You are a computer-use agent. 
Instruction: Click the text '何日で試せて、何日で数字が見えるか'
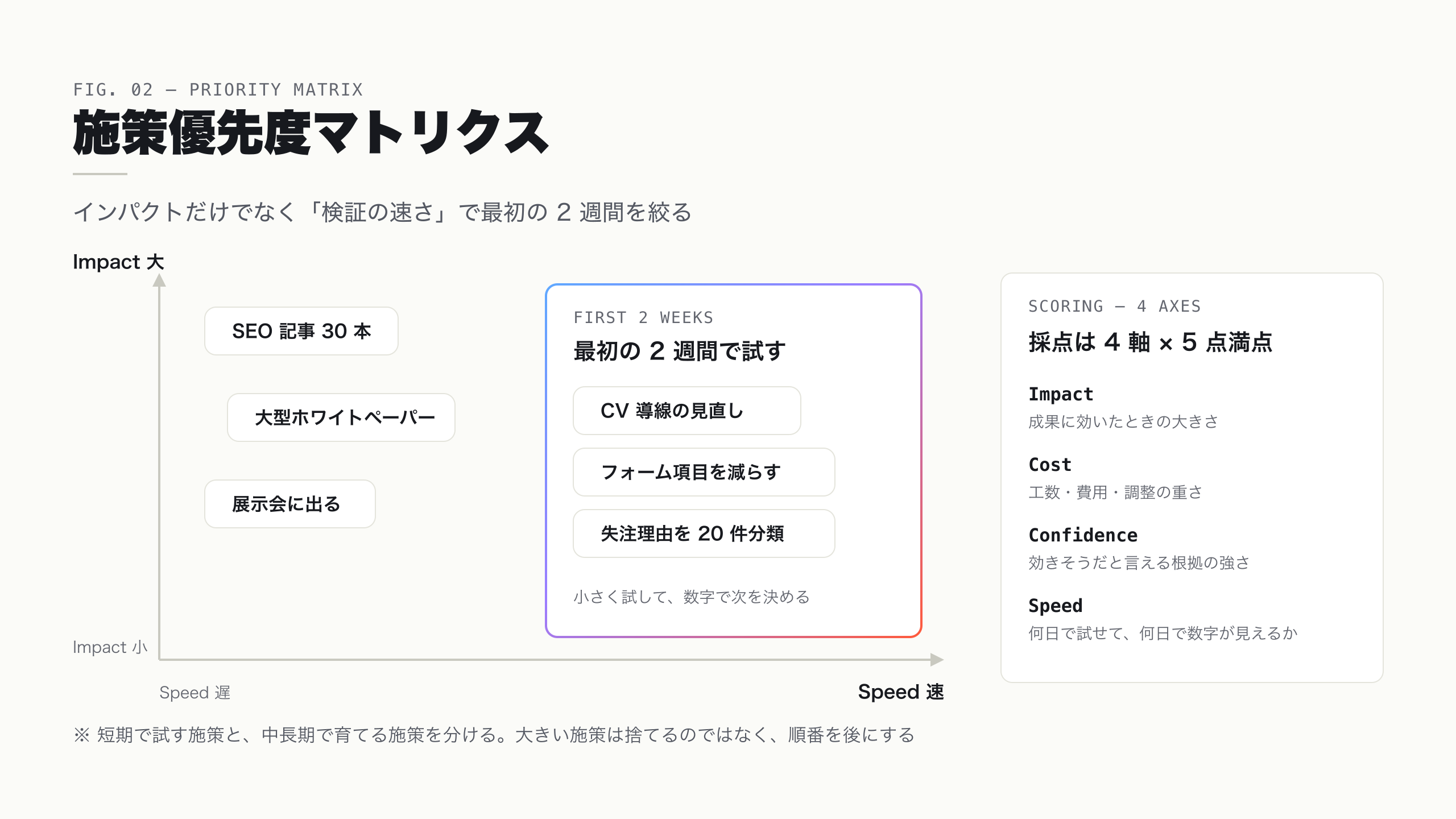[1163, 633]
